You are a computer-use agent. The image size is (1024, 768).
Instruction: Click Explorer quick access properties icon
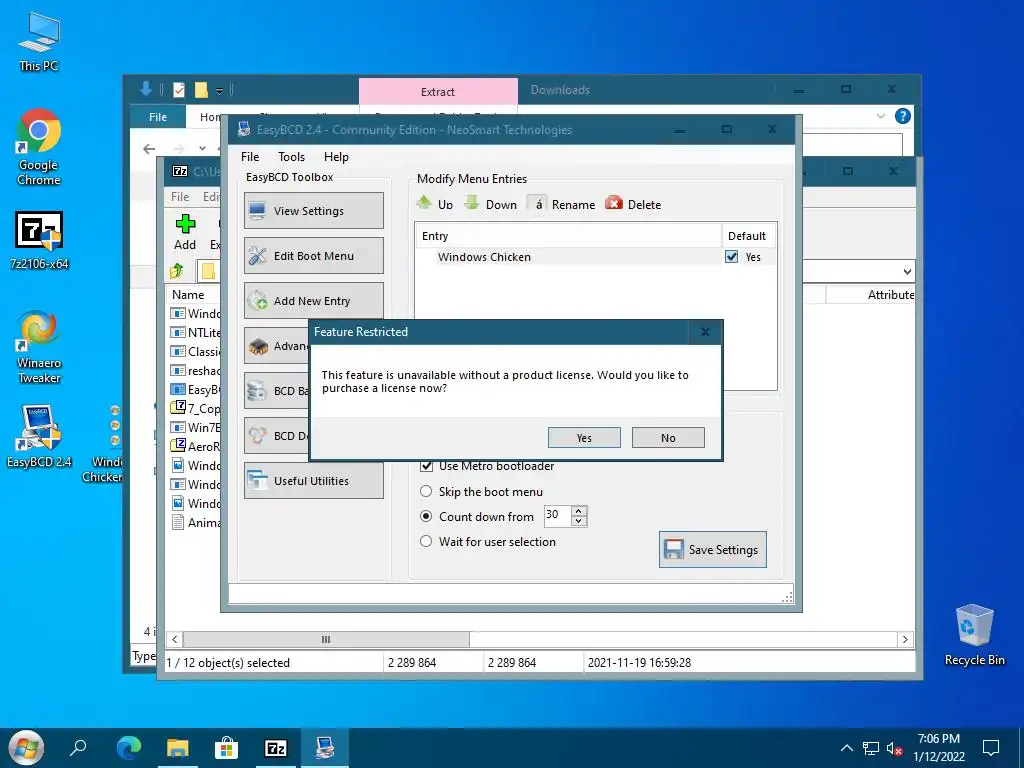pos(178,90)
